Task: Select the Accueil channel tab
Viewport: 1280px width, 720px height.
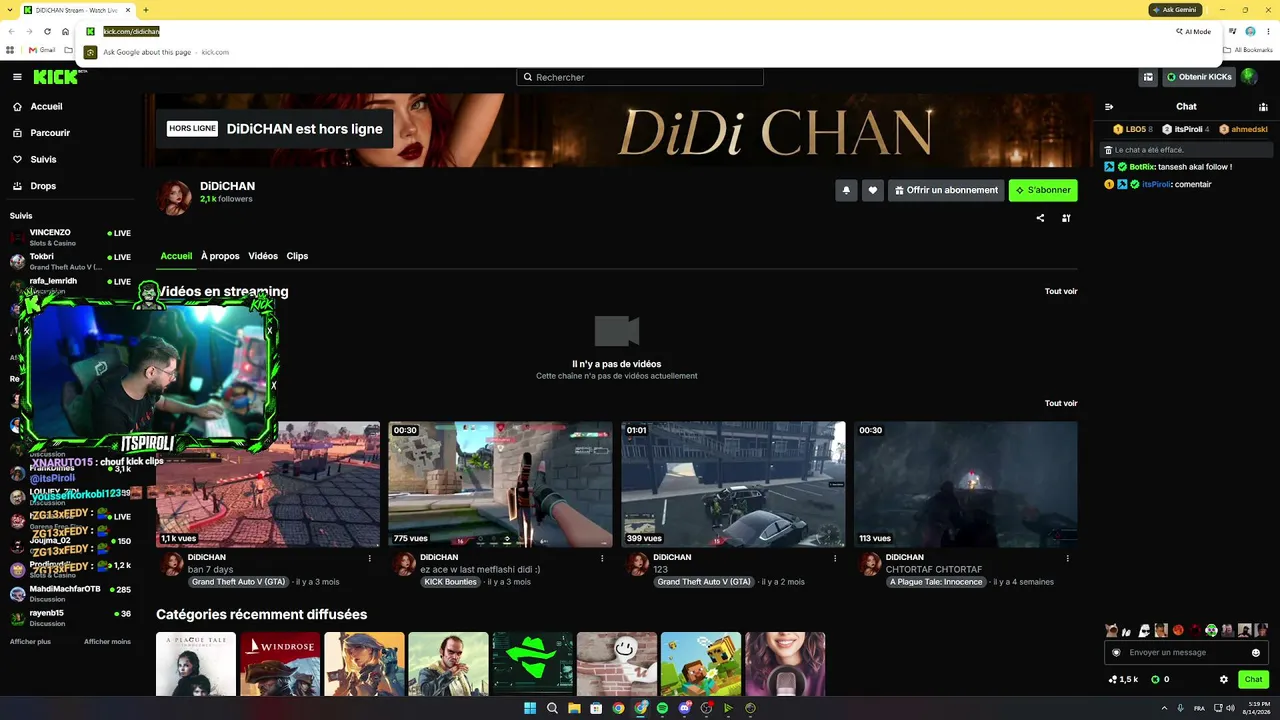Action: point(176,256)
